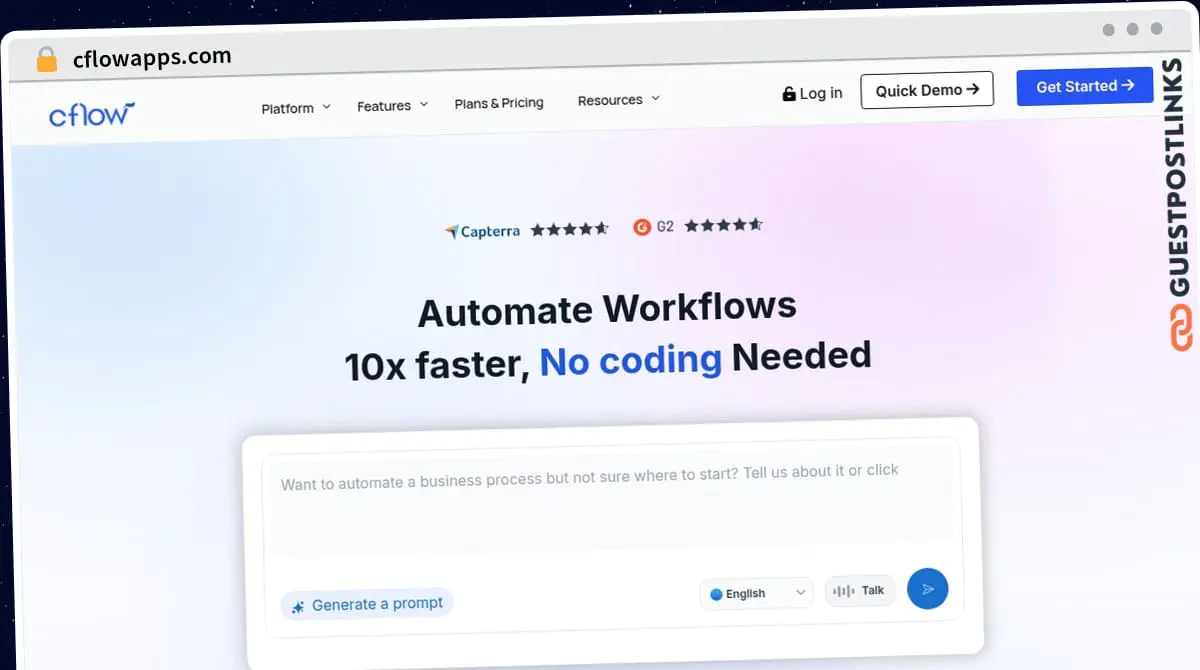Click the Guestpostlinks chain icon

1181,329
